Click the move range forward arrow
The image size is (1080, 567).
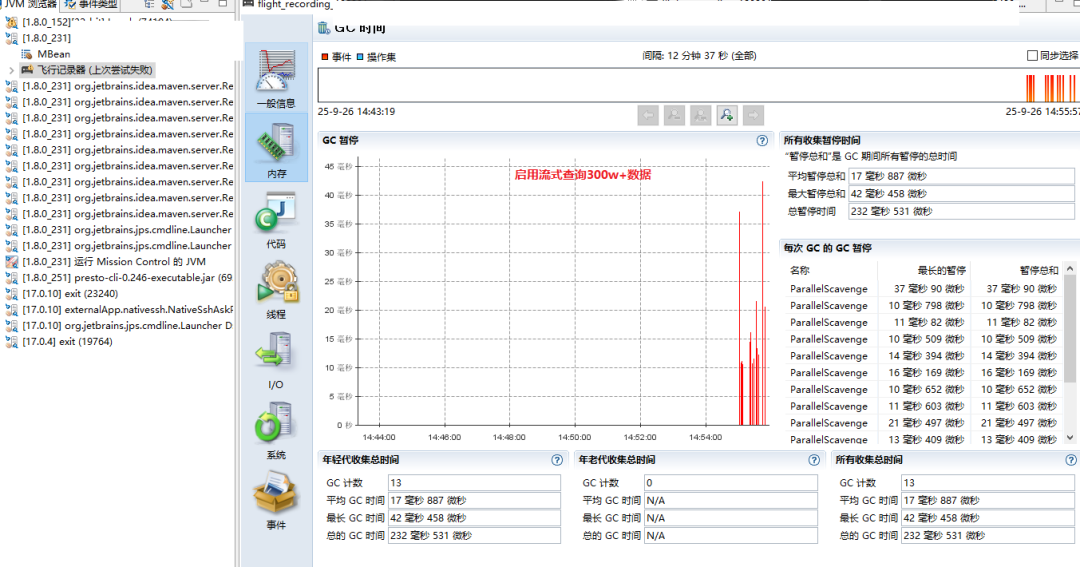pos(753,115)
